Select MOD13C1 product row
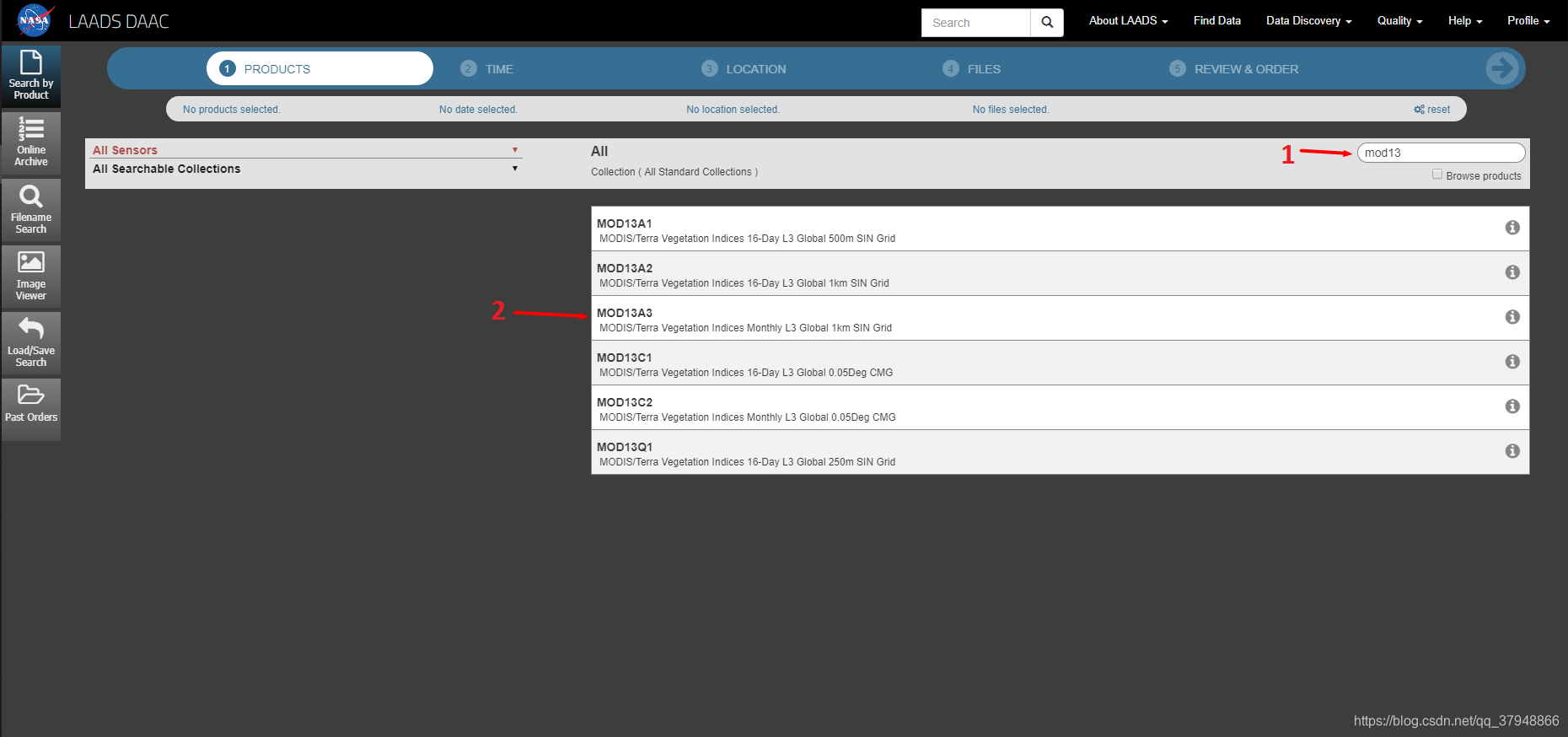This screenshot has width=1568, height=737. click(1061, 363)
